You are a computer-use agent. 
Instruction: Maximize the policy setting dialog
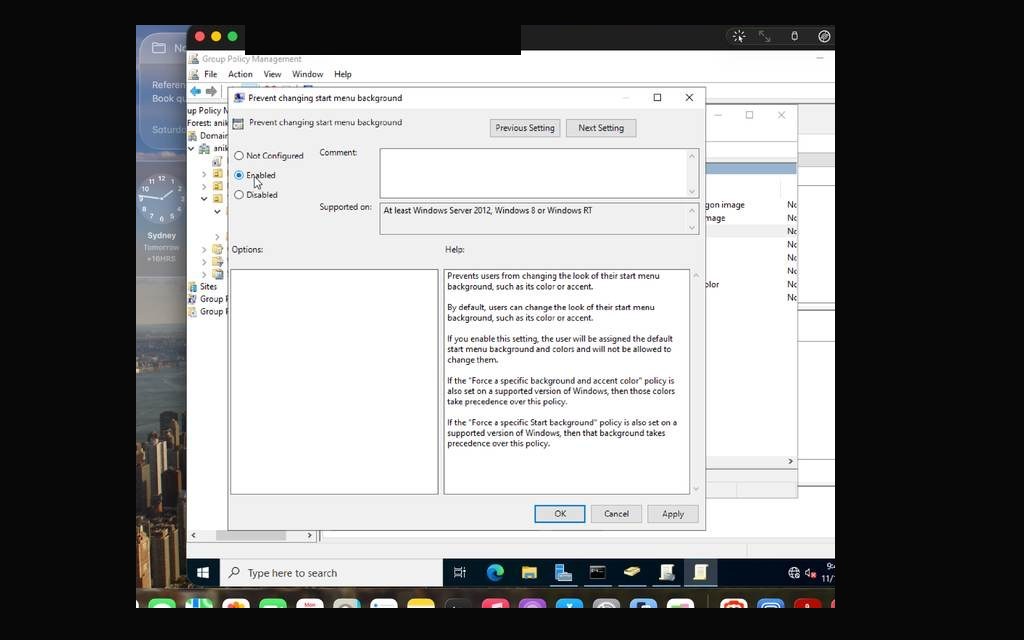tap(657, 97)
